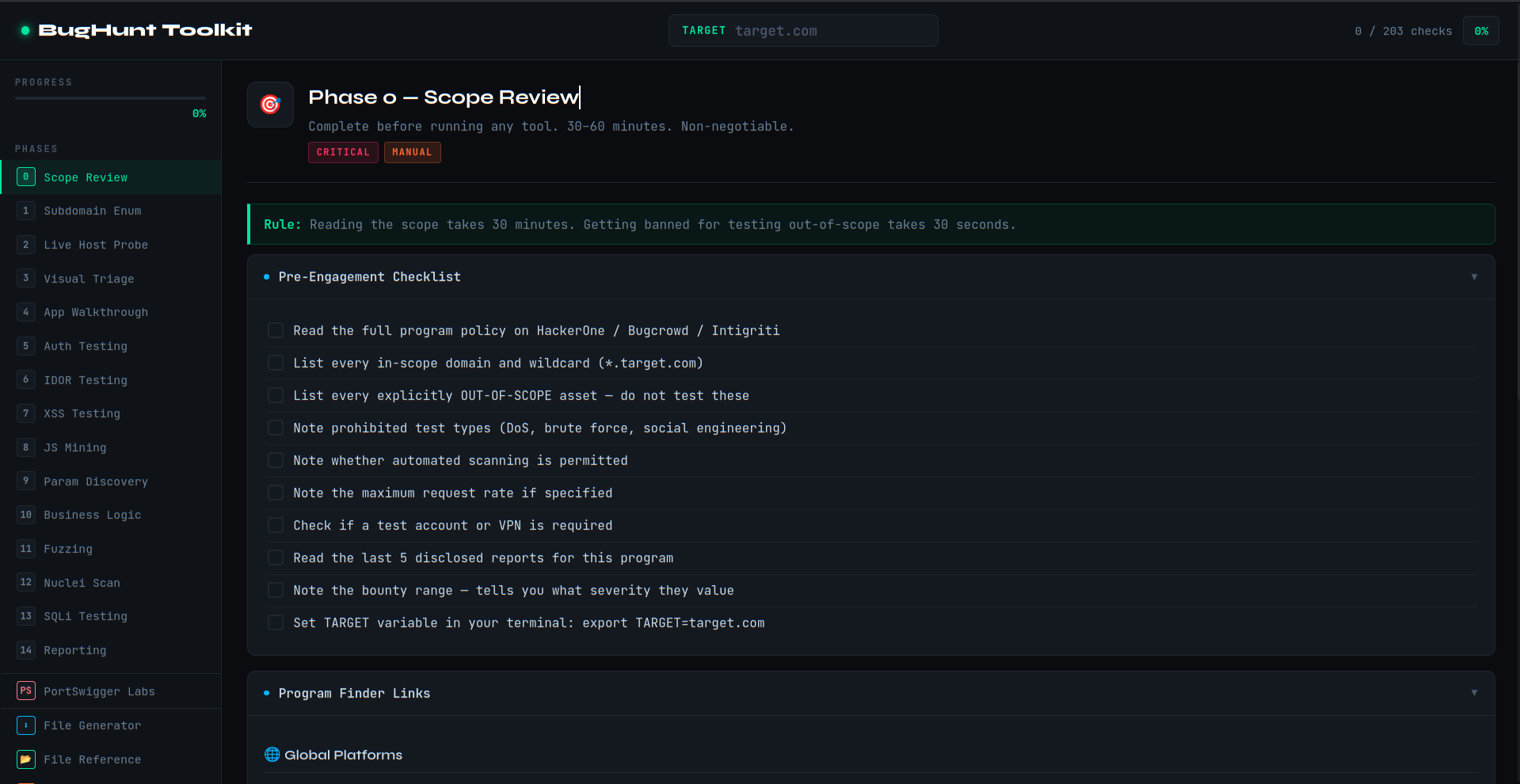Click the 0% badge in header
This screenshot has height=784, width=1520.
coord(1480,31)
